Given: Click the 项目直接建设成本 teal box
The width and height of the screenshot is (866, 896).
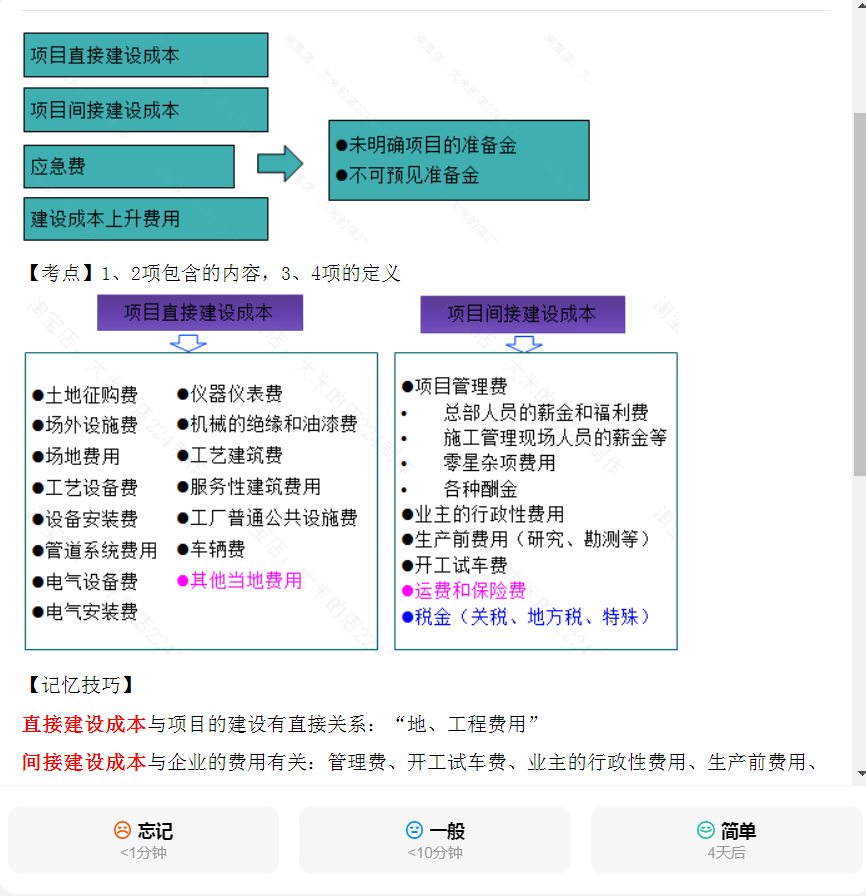Looking at the screenshot, I should pyautogui.click(x=146, y=55).
